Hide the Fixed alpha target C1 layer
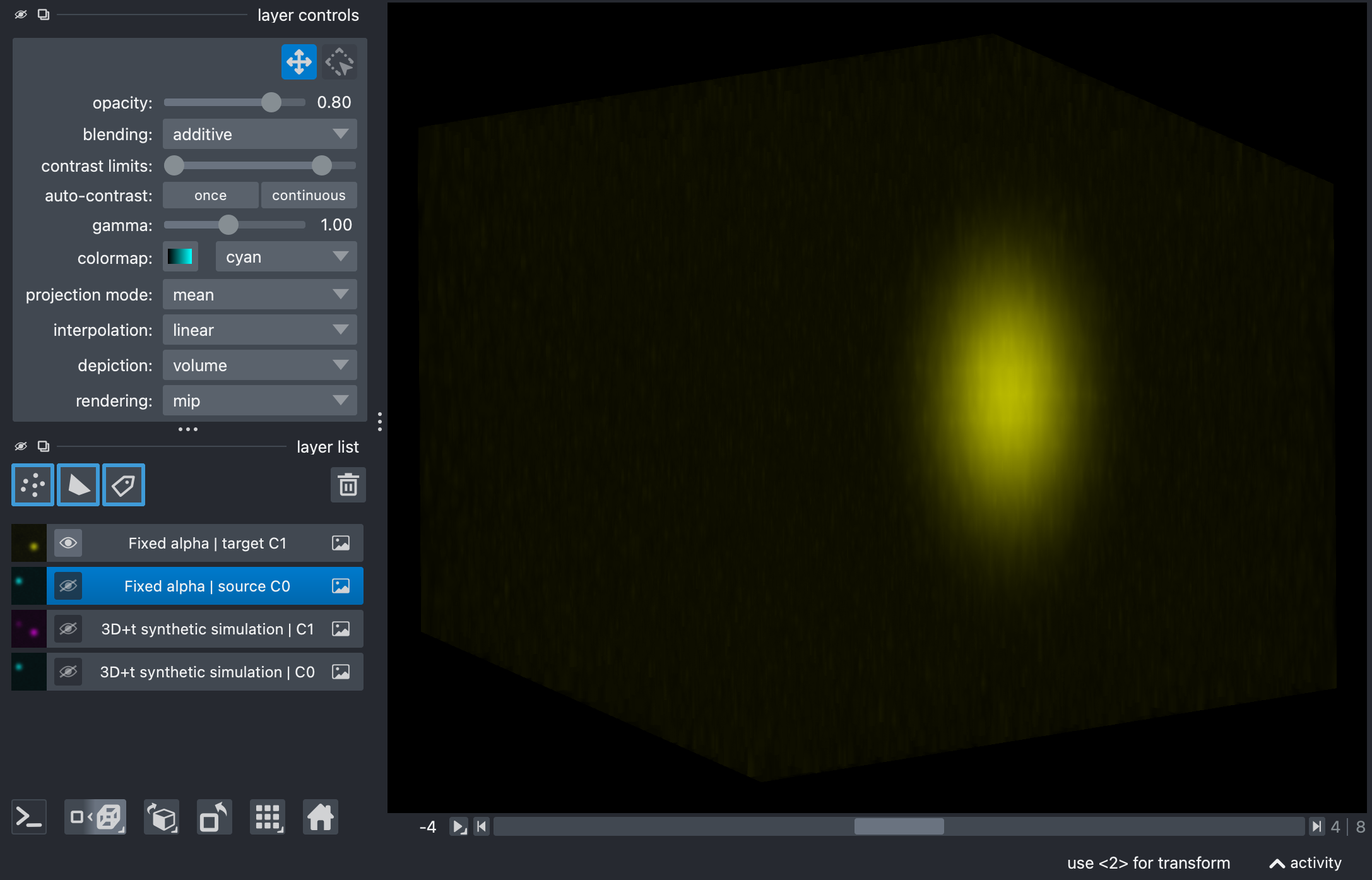The width and height of the screenshot is (1372, 880). pos(68,543)
